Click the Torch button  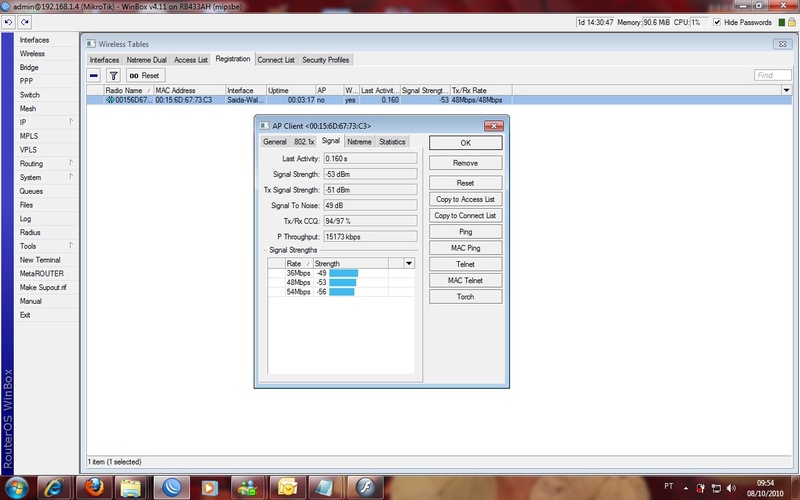click(x=465, y=297)
